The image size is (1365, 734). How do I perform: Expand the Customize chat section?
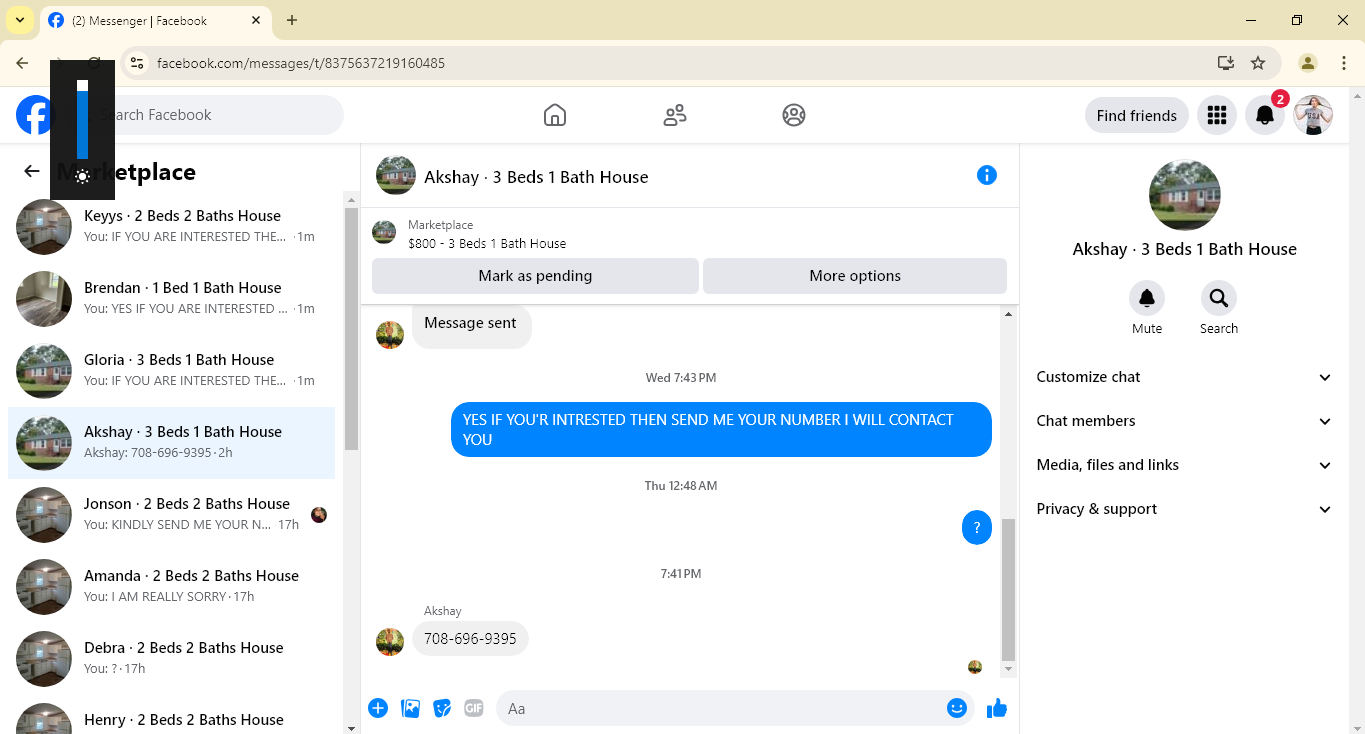(1184, 377)
